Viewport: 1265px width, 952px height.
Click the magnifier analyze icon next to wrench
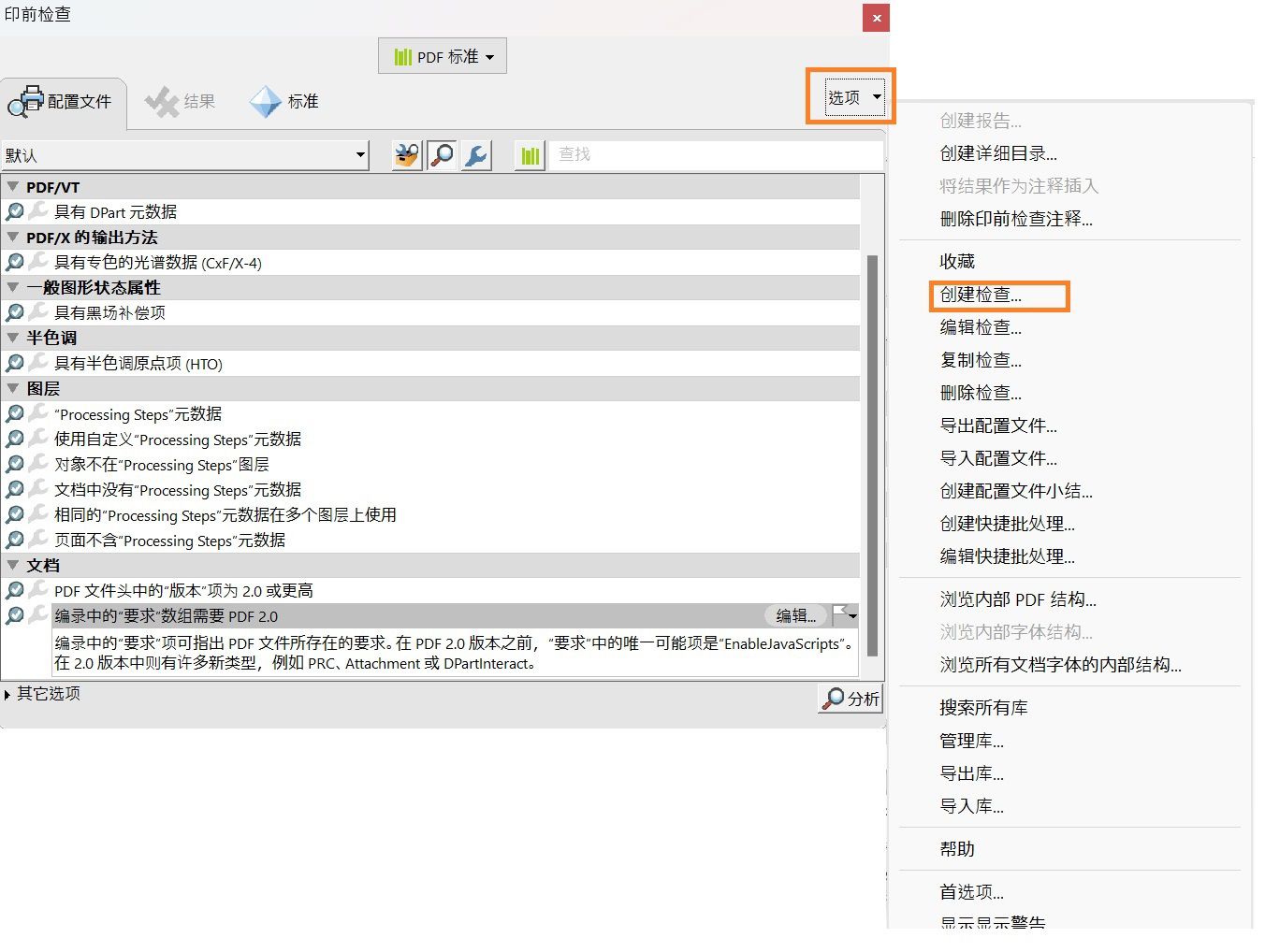(442, 154)
